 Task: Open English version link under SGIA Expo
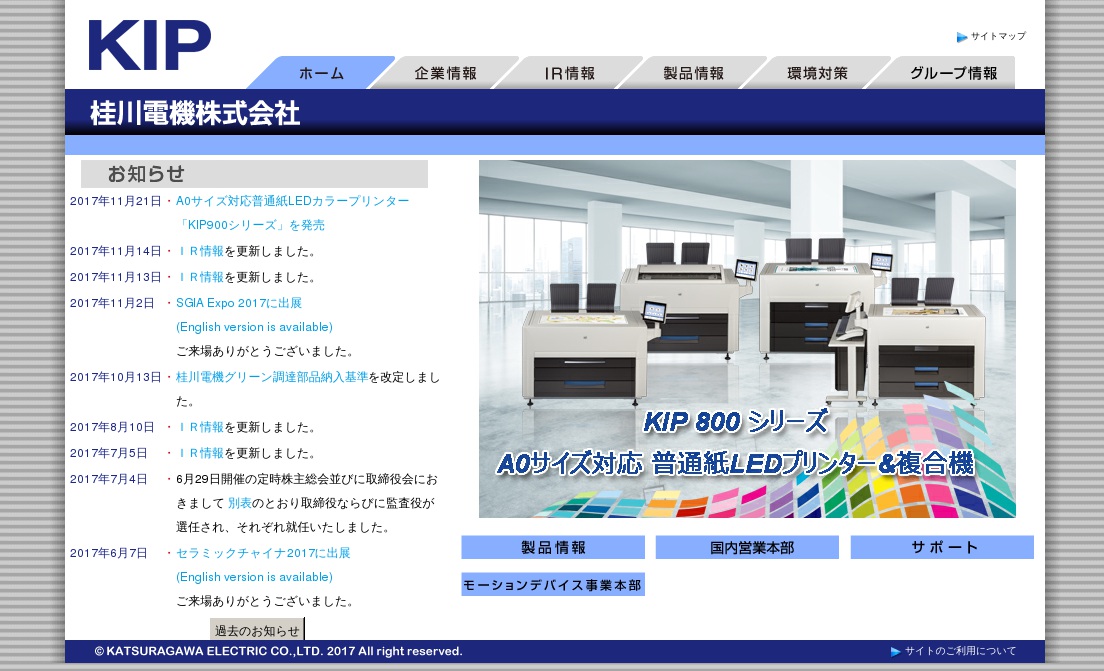254,327
